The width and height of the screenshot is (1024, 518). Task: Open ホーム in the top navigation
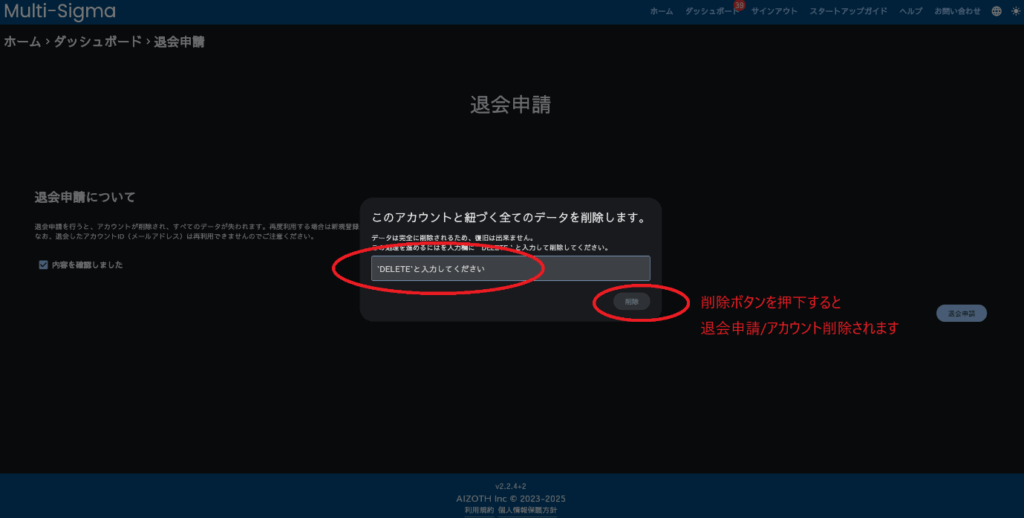click(662, 11)
